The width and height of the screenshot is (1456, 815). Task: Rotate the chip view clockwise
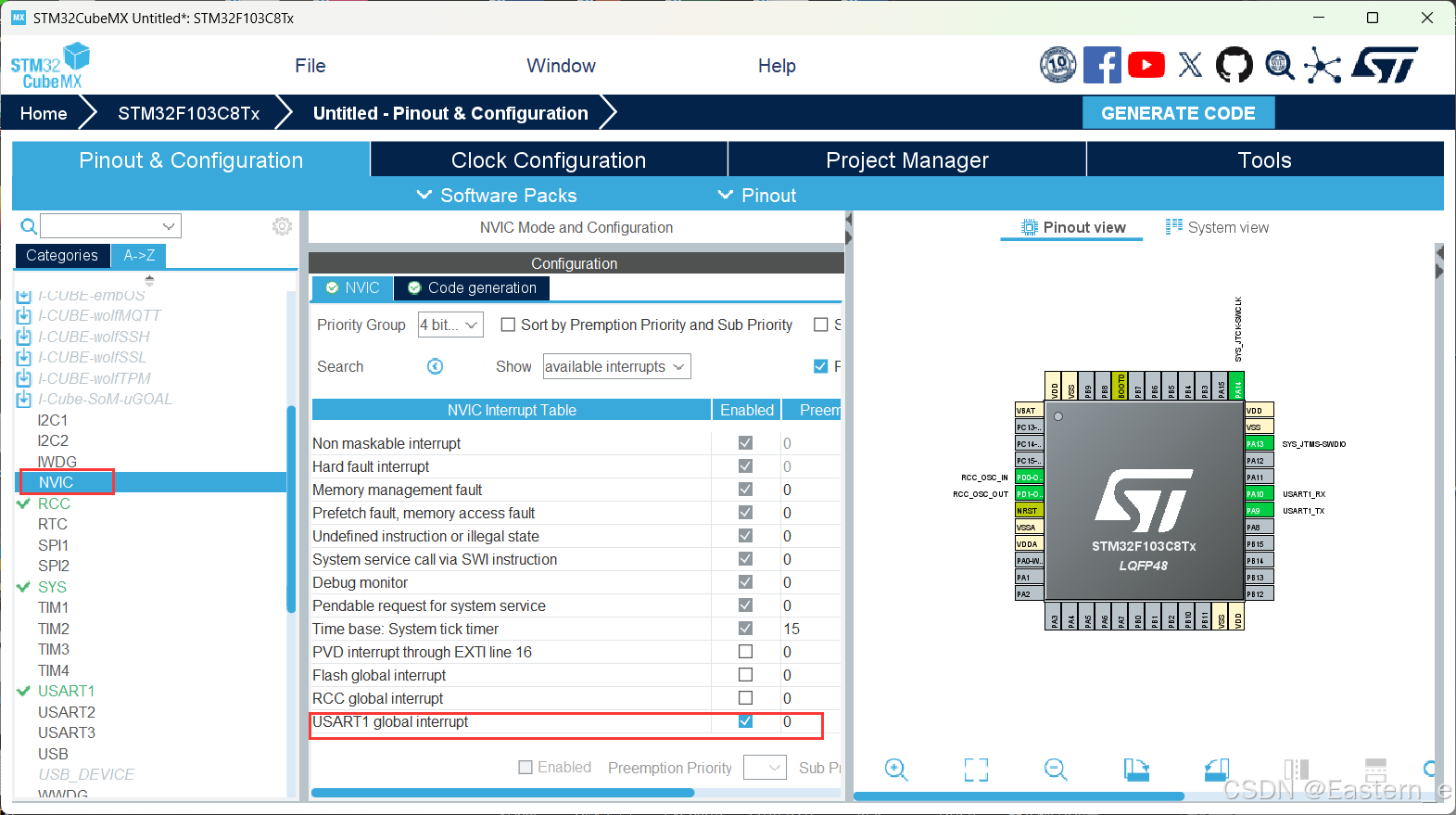point(1136,770)
